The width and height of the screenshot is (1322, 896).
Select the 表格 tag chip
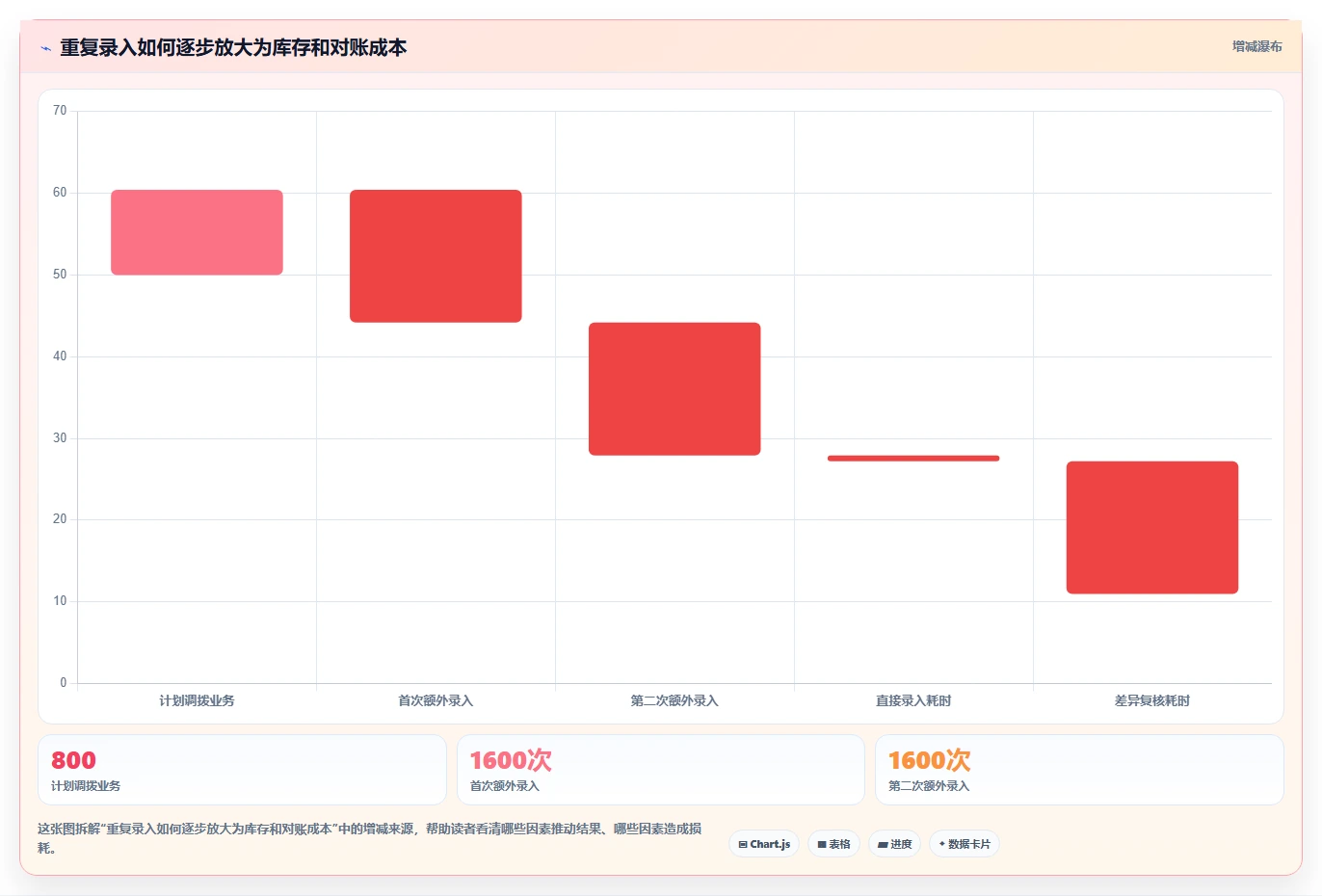[833, 844]
